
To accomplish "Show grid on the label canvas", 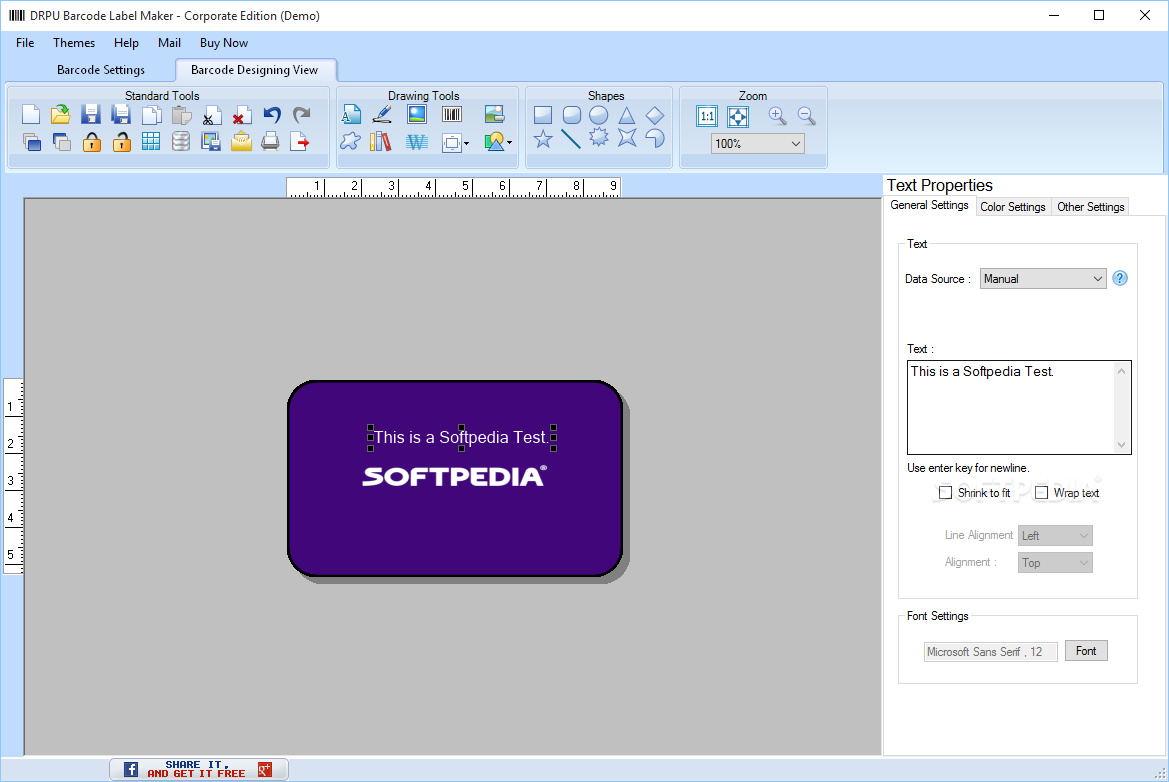I will (x=151, y=142).
